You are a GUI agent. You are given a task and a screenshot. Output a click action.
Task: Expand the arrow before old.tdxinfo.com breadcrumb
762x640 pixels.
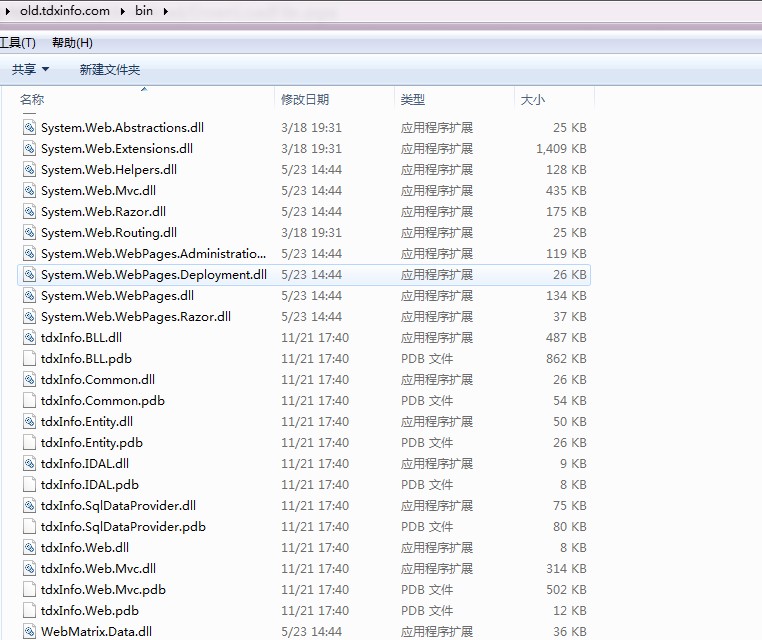[x=8, y=11]
